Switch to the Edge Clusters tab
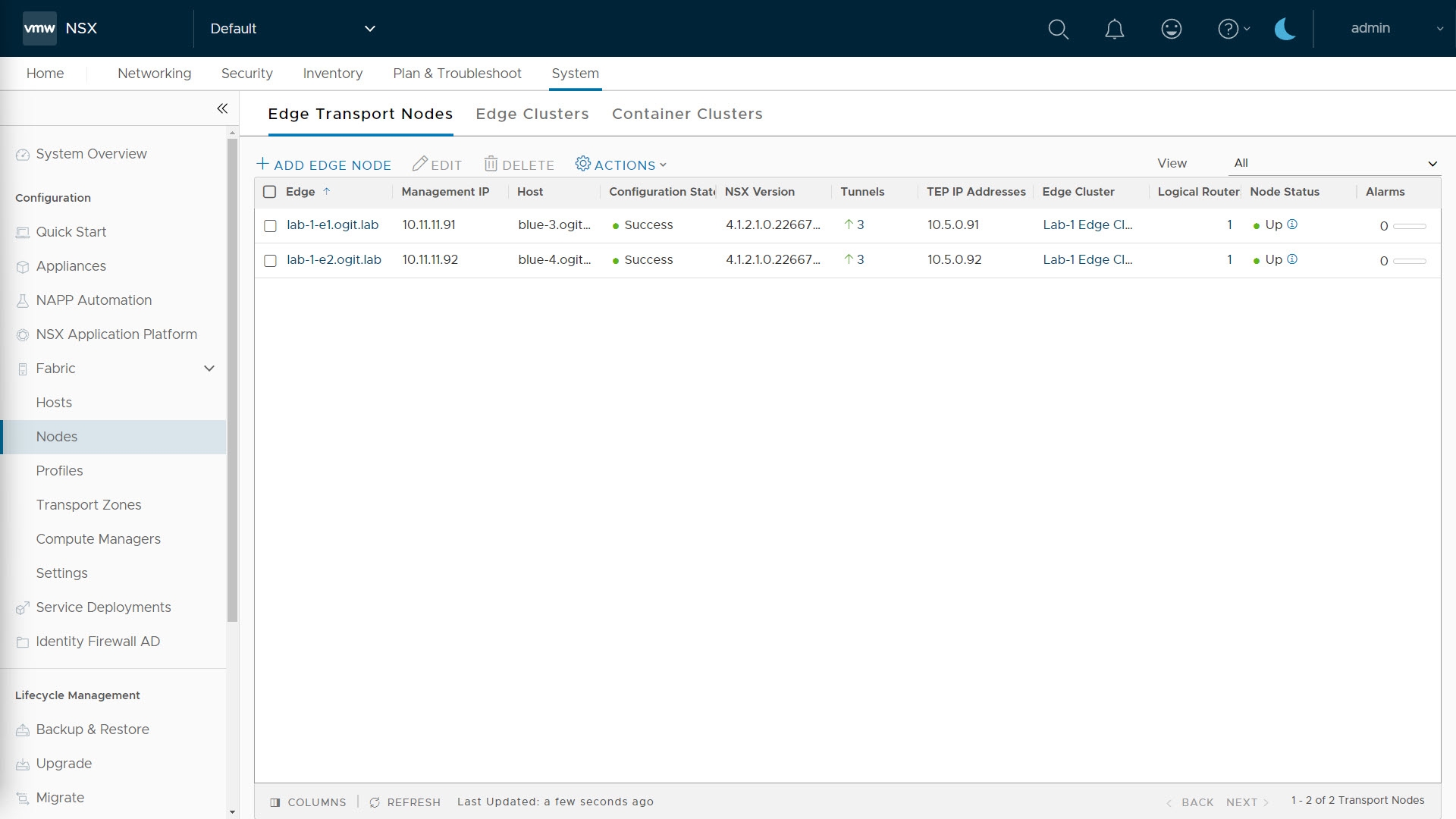1456x819 pixels. (532, 114)
